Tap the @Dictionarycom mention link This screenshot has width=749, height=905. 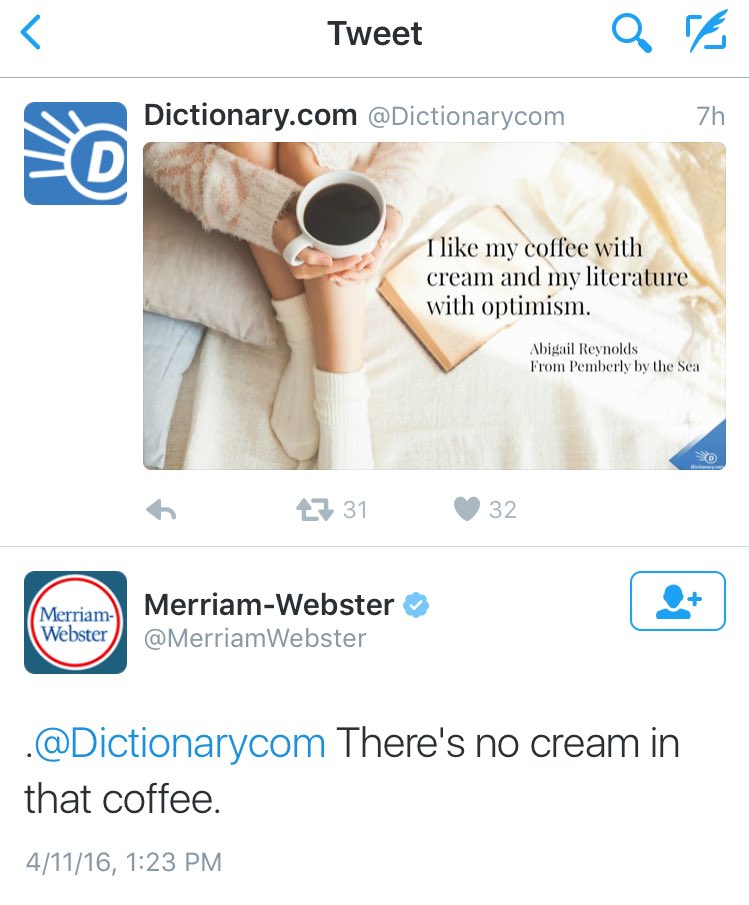179,743
